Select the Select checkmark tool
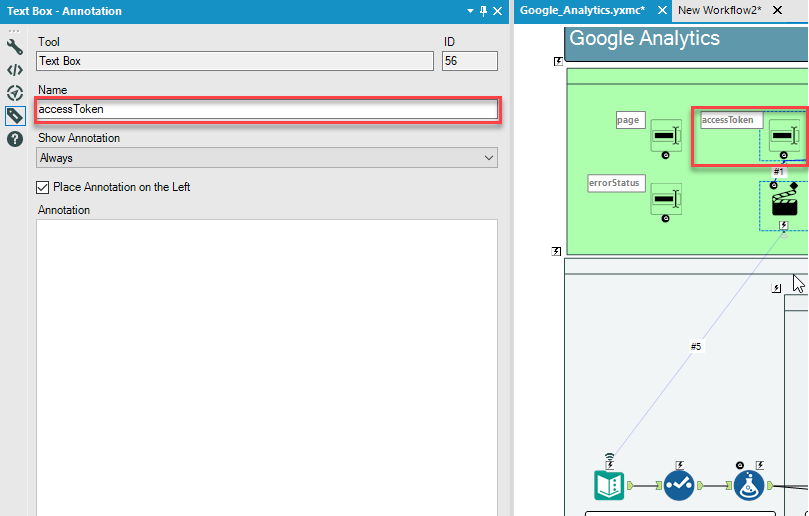This screenshot has height=516, width=809. click(x=678, y=486)
